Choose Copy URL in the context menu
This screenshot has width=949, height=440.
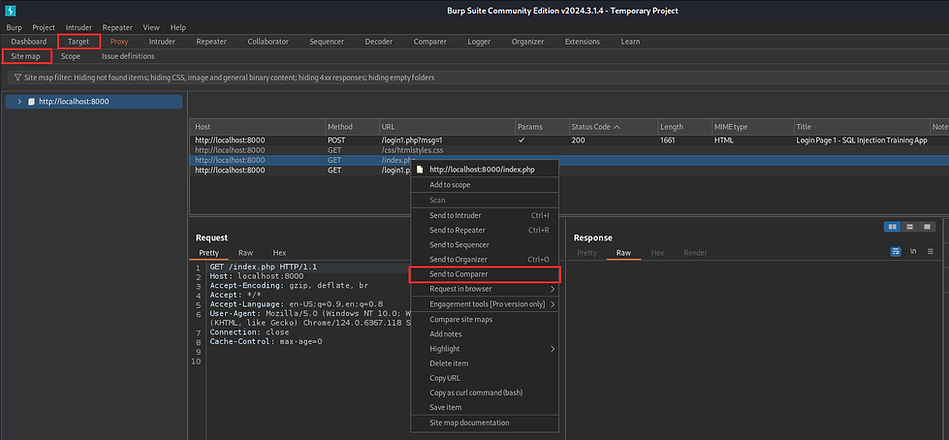[484, 378]
